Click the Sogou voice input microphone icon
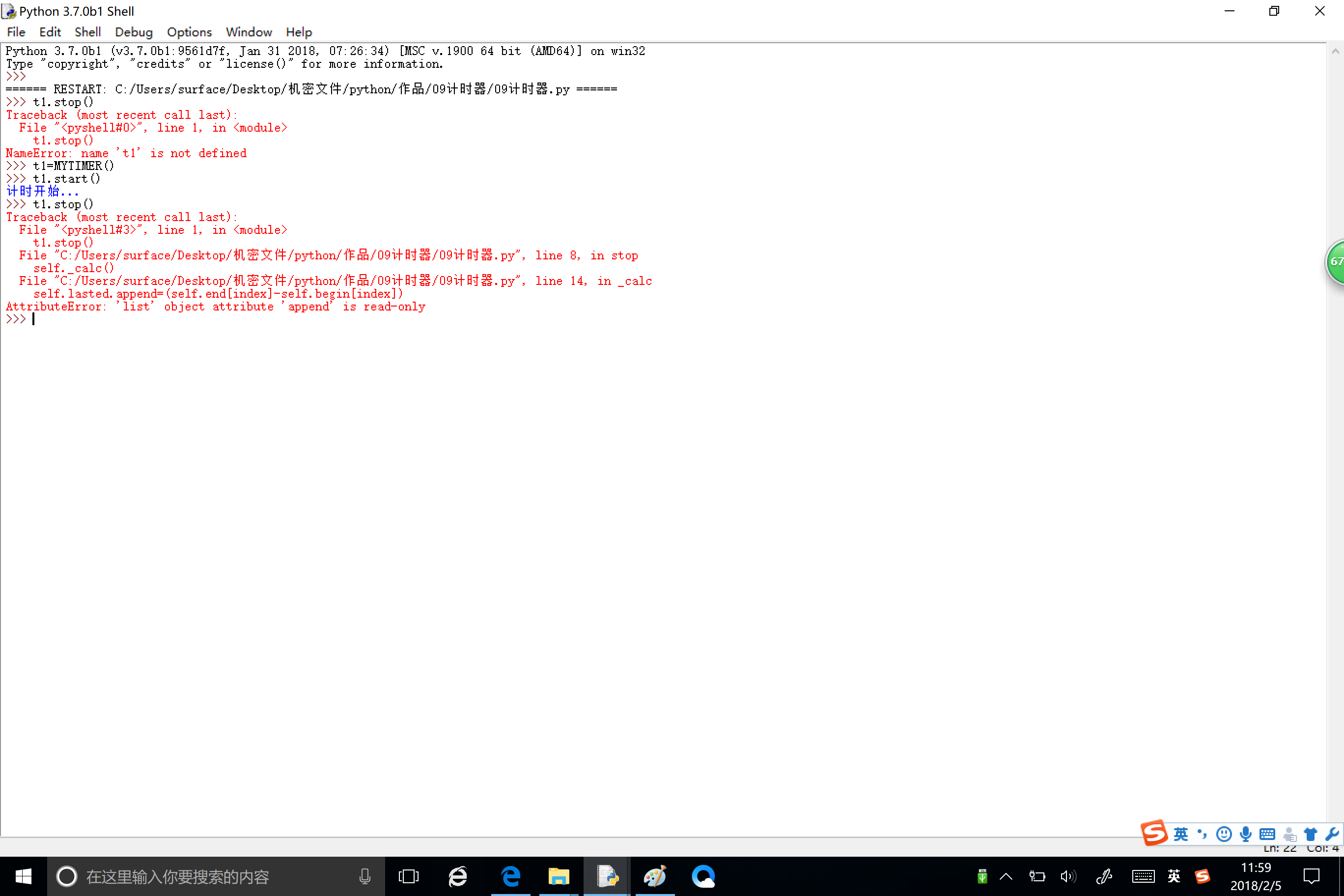Viewport: 1344px width, 896px height. coord(1246,834)
